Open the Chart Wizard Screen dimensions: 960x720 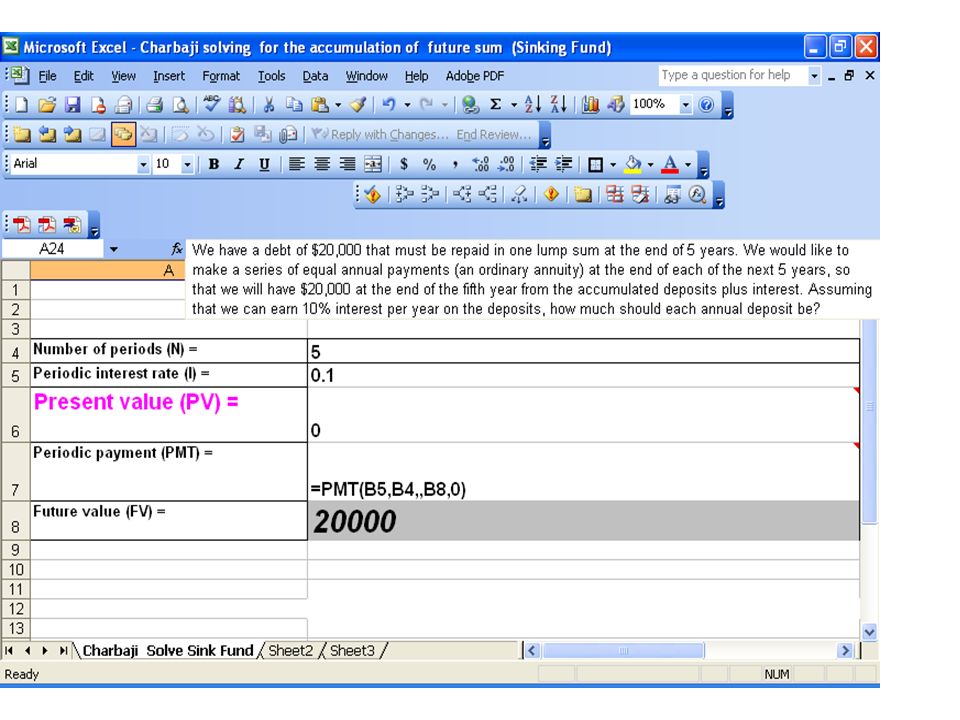point(590,105)
